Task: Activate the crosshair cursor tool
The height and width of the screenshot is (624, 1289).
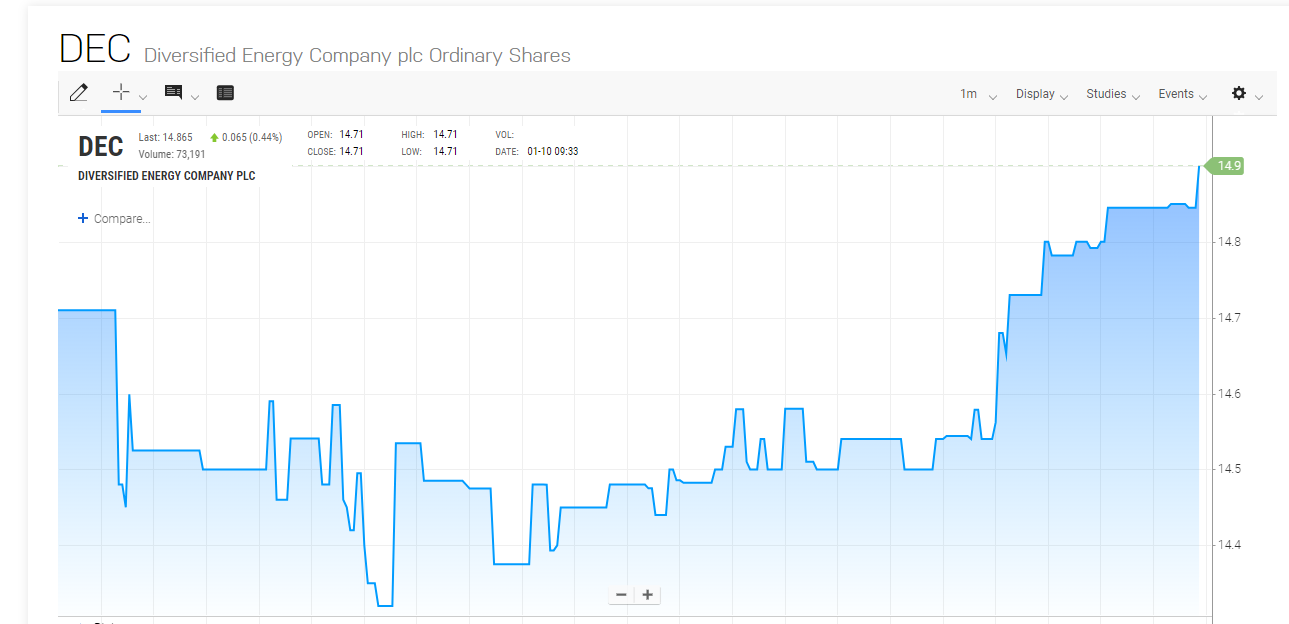Action: click(121, 92)
